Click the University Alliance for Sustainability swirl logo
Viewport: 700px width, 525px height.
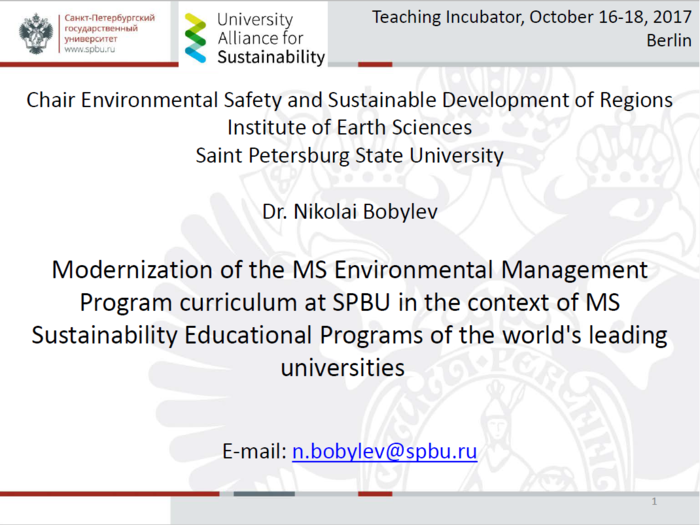click(196, 38)
